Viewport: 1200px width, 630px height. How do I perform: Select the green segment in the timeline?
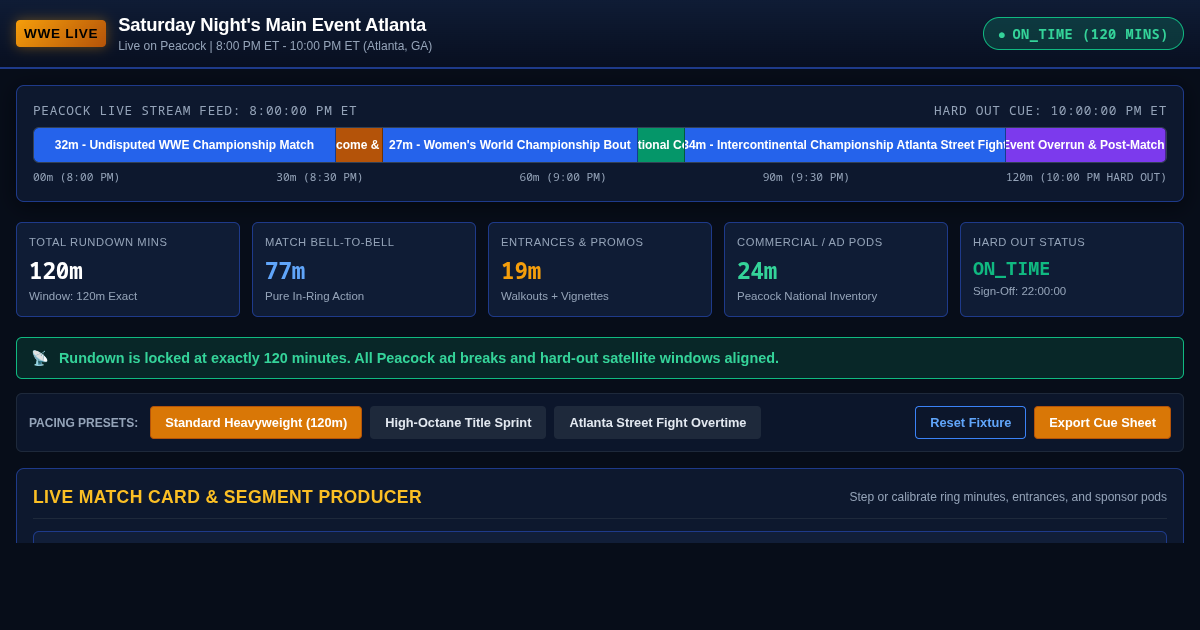(x=661, y=145)
